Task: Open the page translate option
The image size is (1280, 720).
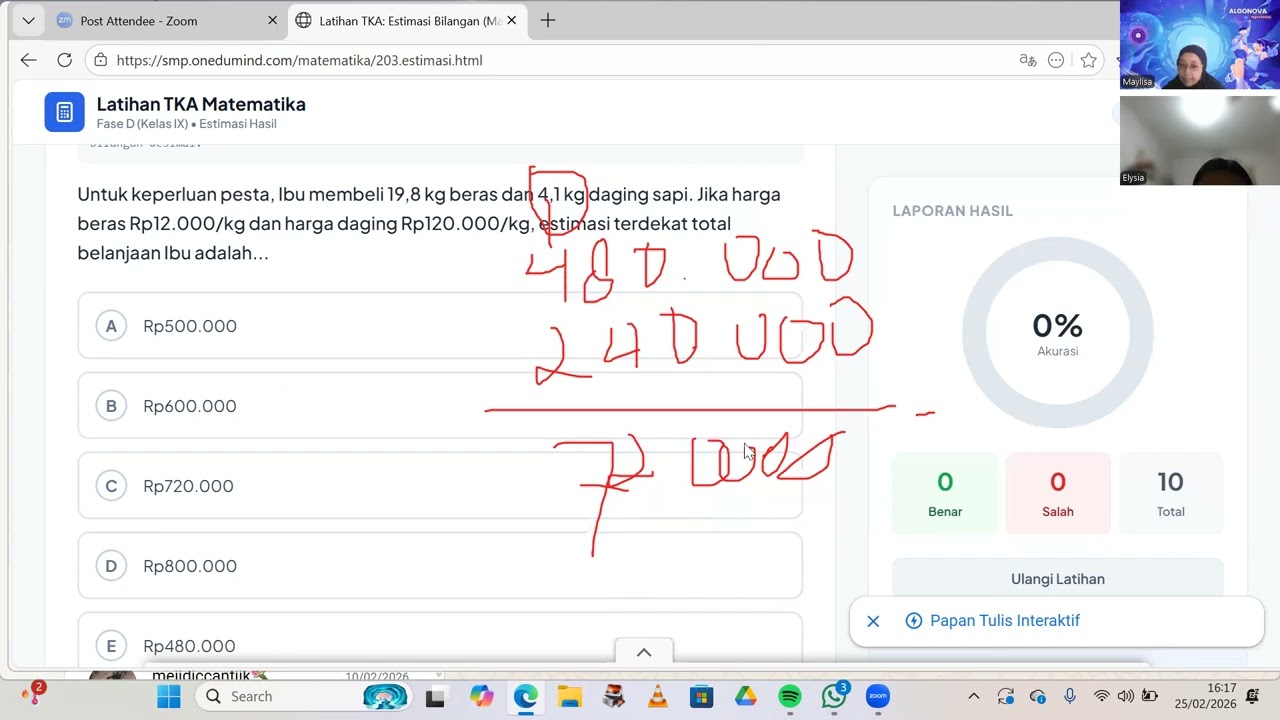Action: coord(1027,60)
